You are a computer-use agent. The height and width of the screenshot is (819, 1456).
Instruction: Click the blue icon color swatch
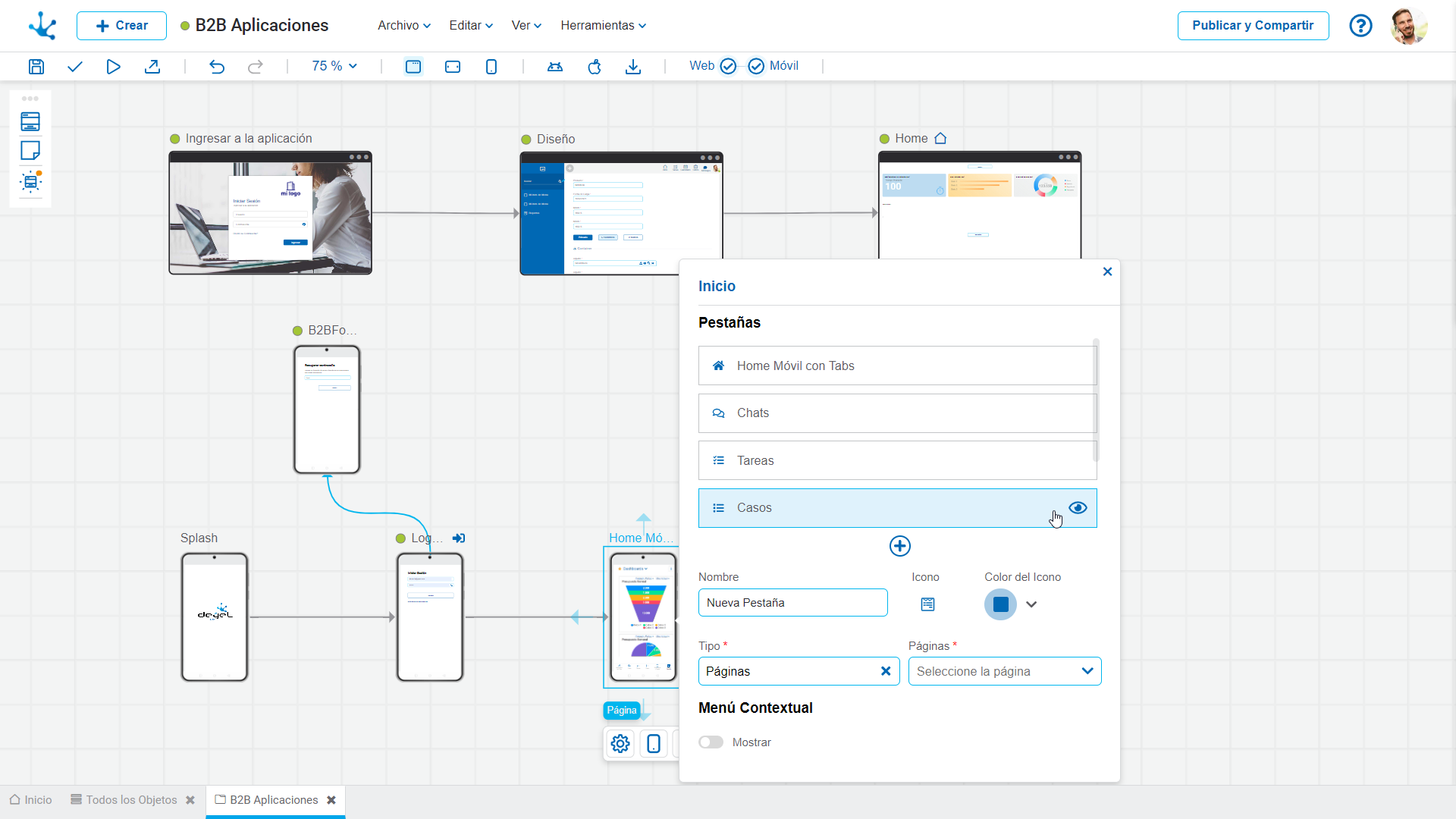tap(1000, 604)
